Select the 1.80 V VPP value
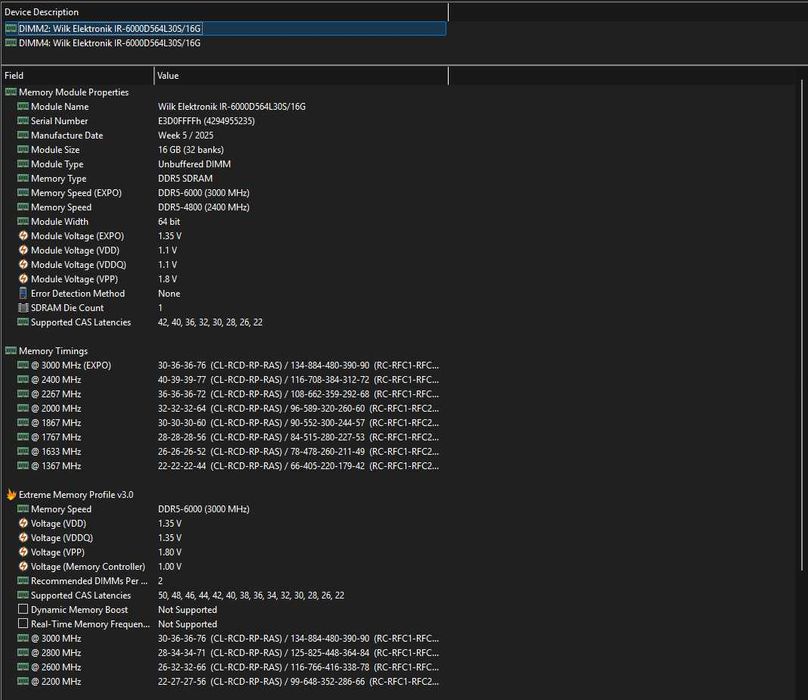 tap(170, 552)
